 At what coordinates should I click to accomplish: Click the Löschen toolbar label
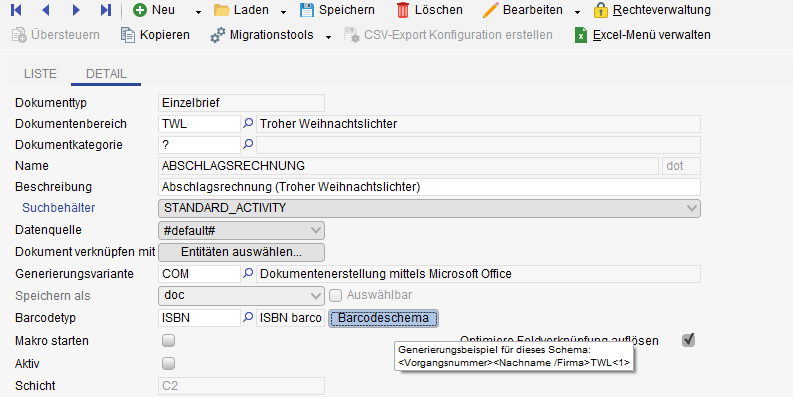(x=438, y=10)
